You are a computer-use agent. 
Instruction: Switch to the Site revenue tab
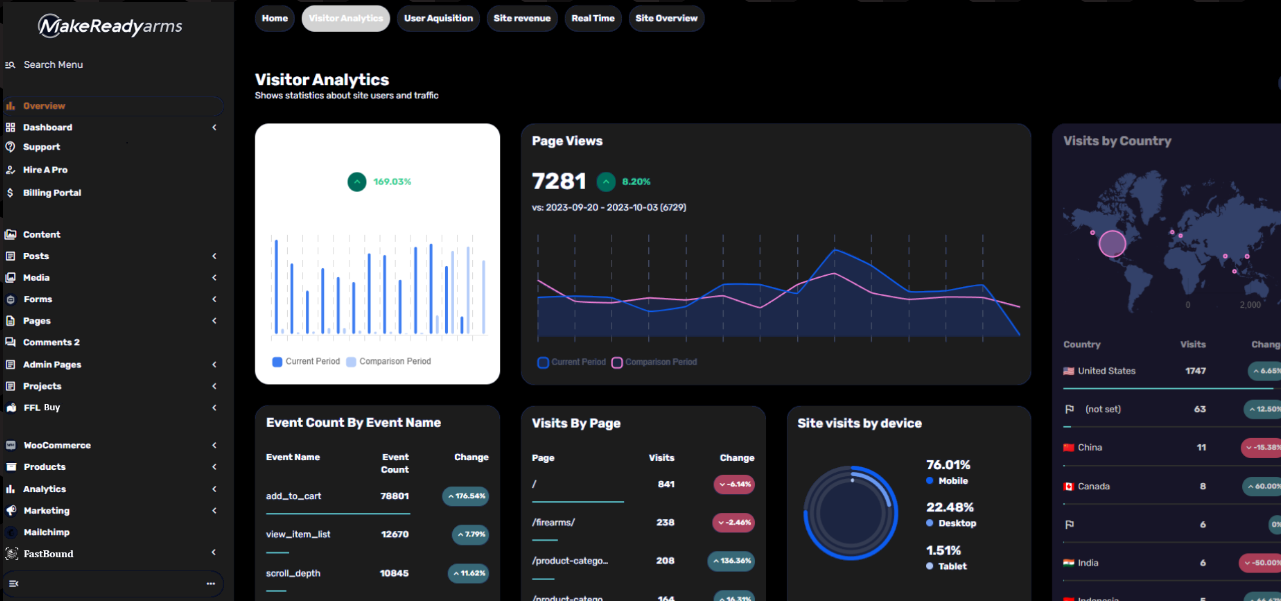[x=524, y=18]
